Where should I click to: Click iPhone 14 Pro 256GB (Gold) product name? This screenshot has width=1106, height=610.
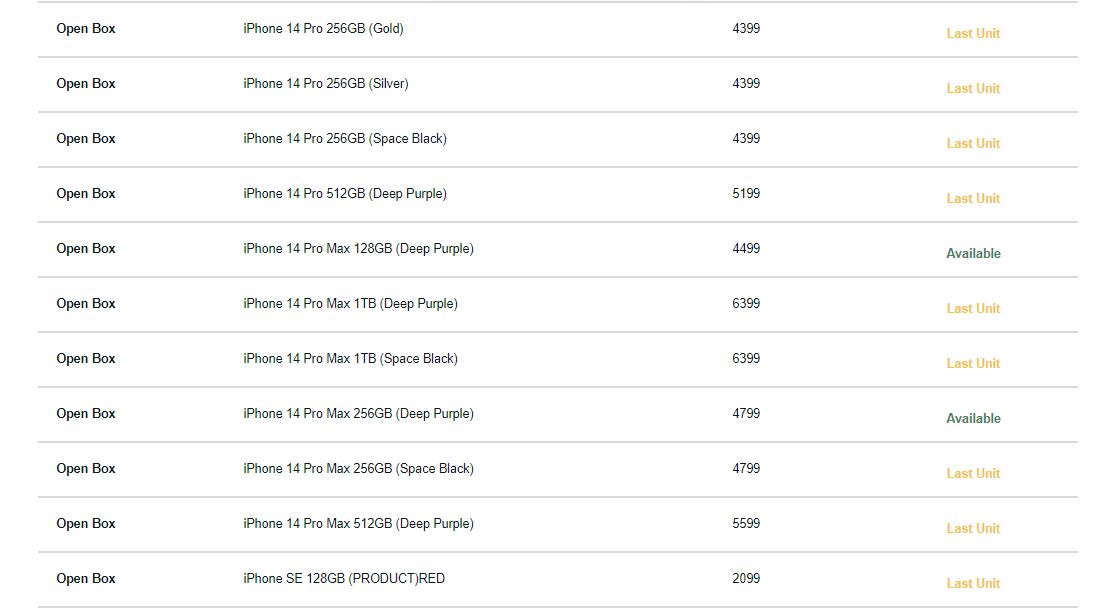pyautogui.click(x=323, y=29)
